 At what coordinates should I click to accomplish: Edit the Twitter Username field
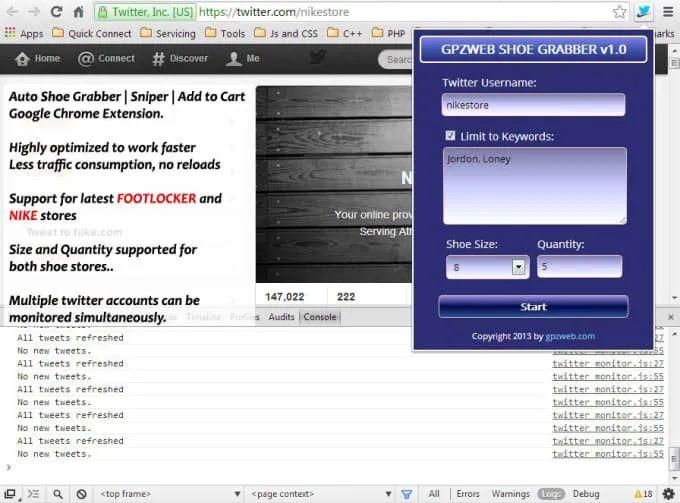tap(533, 105)
